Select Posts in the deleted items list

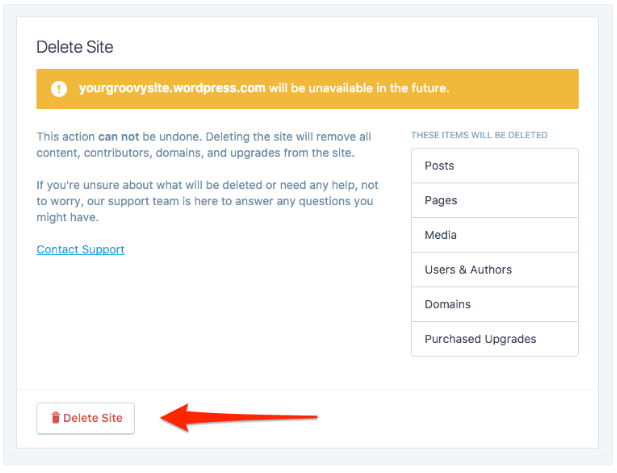click(494, 166)
